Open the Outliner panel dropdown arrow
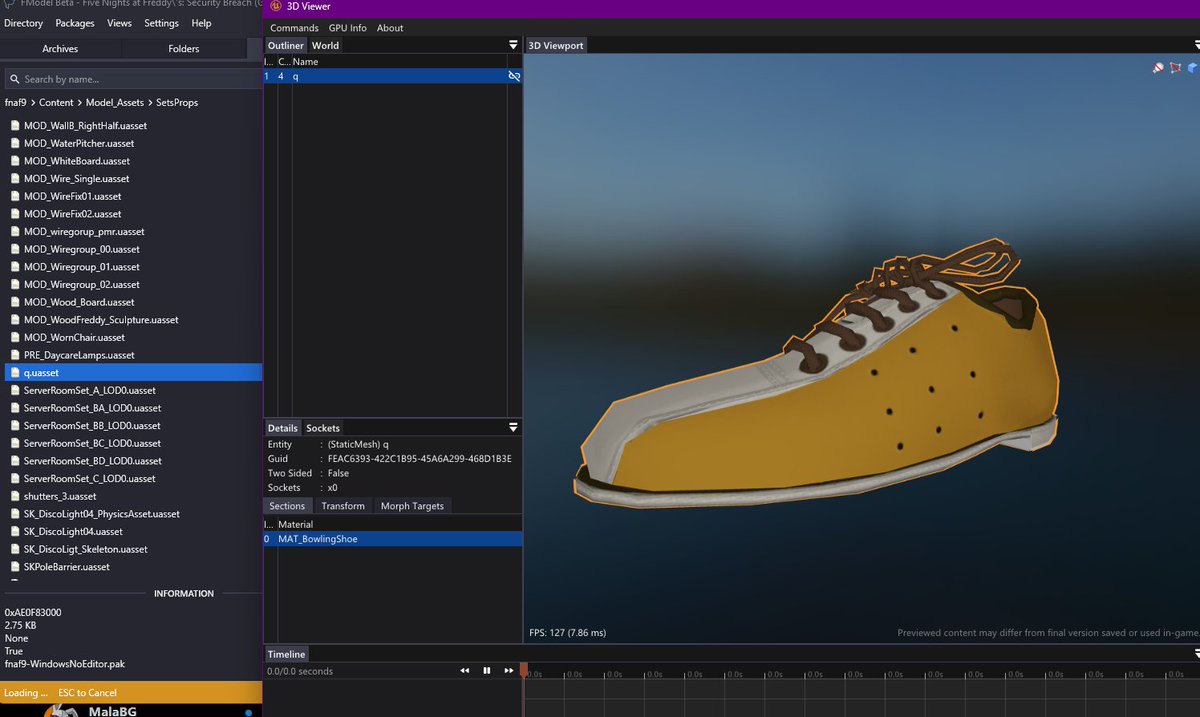 point(513,45)
